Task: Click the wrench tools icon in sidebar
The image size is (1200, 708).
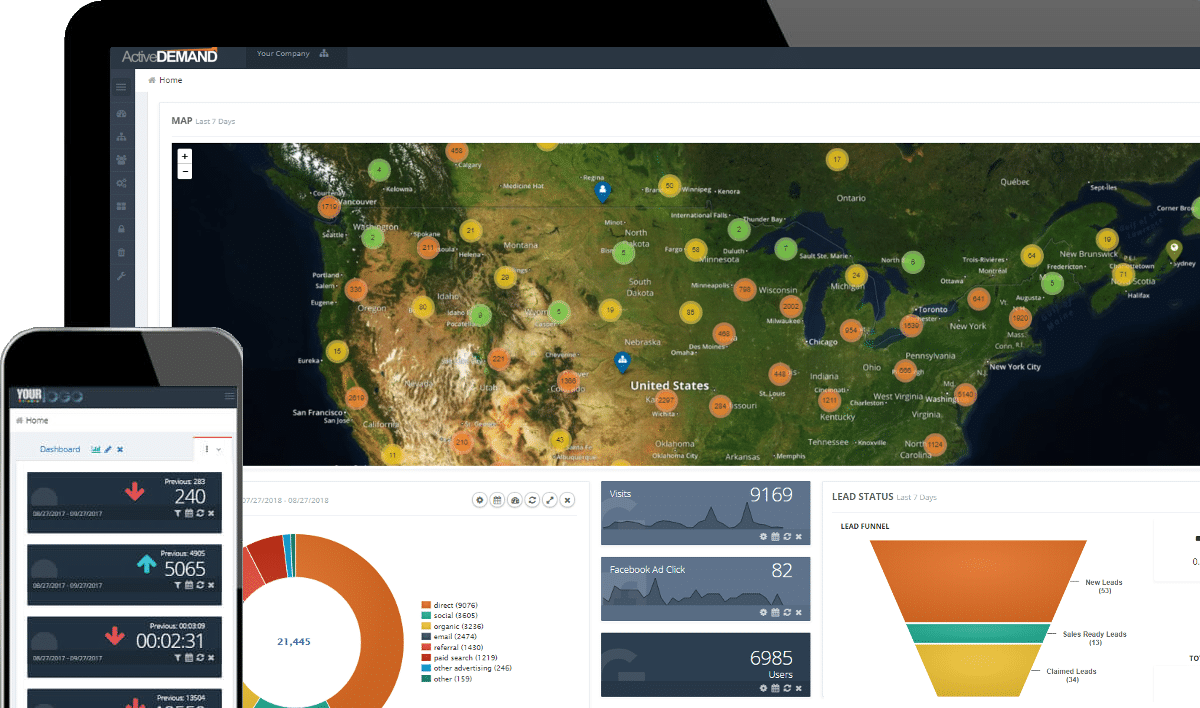Action: click(x=121, y=275)
